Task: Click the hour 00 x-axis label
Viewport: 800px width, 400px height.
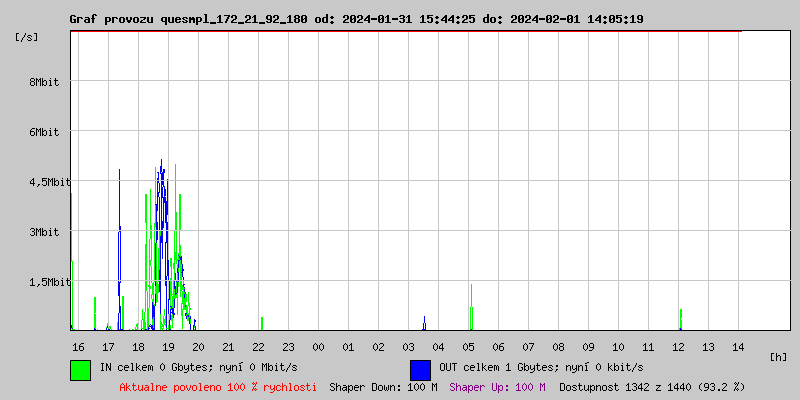Action: tap(318, 347)
